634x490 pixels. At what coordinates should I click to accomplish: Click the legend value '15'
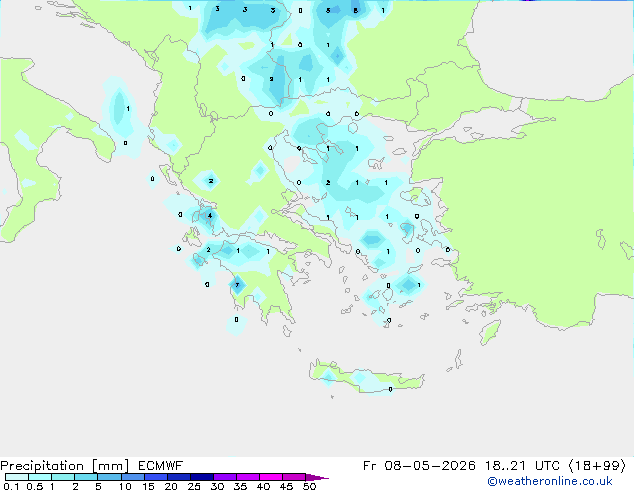148,486
